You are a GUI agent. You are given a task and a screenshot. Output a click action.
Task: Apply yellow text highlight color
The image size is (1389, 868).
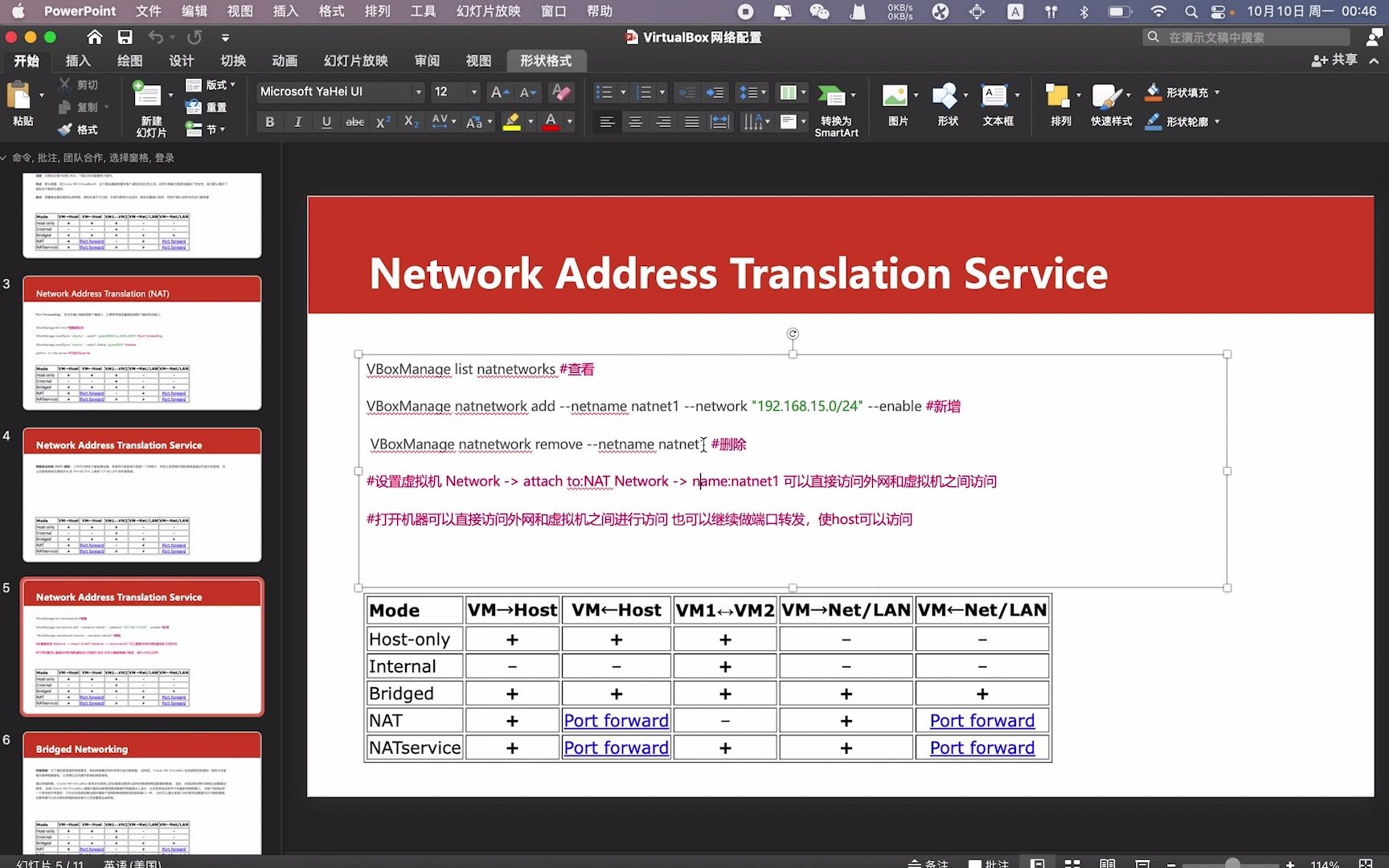pyautogui.click(x=513, y=121)
